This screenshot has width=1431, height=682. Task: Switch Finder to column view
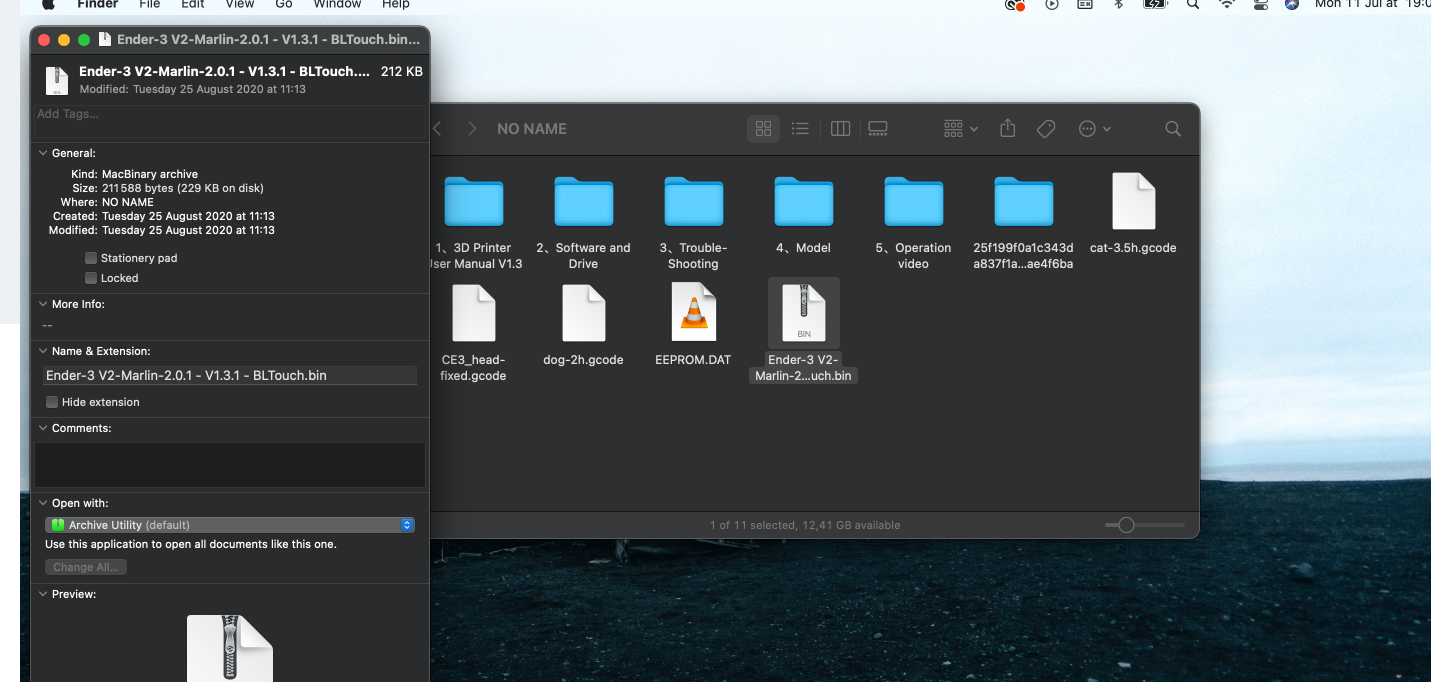click(x=840, y=129)
